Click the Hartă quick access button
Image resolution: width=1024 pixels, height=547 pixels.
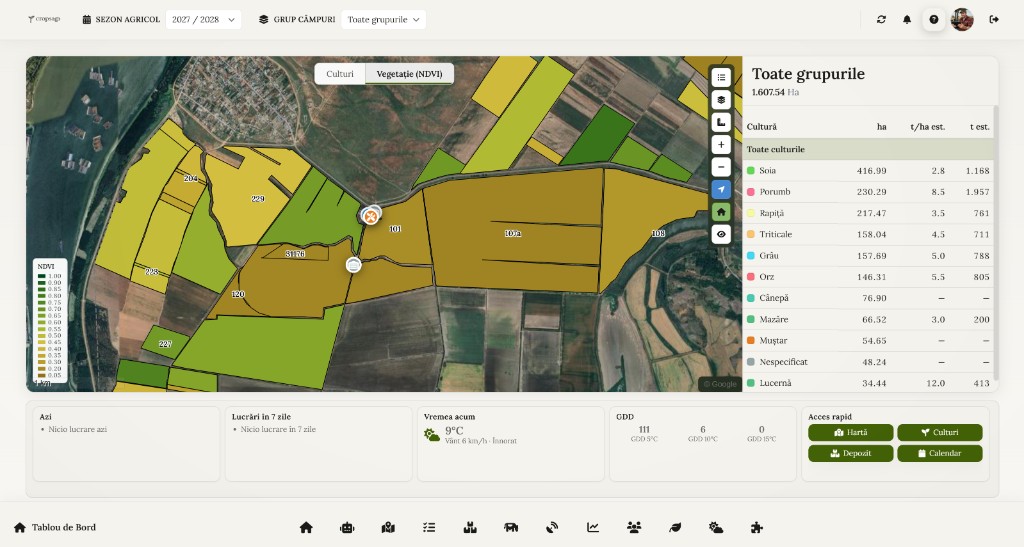pyautogui.click(x=850, y=432)
